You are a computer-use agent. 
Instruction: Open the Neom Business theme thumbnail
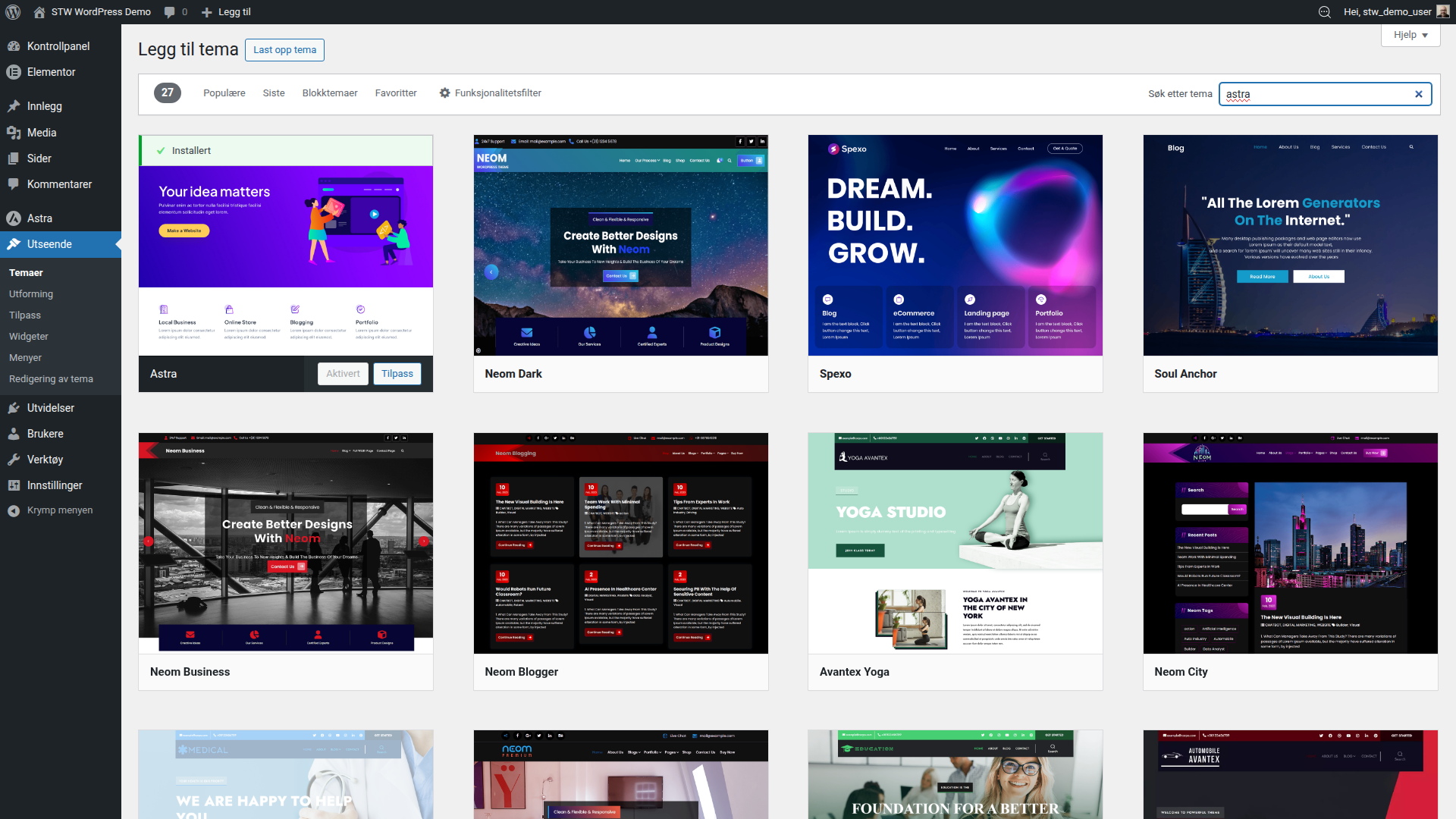(x=286, y=543)
